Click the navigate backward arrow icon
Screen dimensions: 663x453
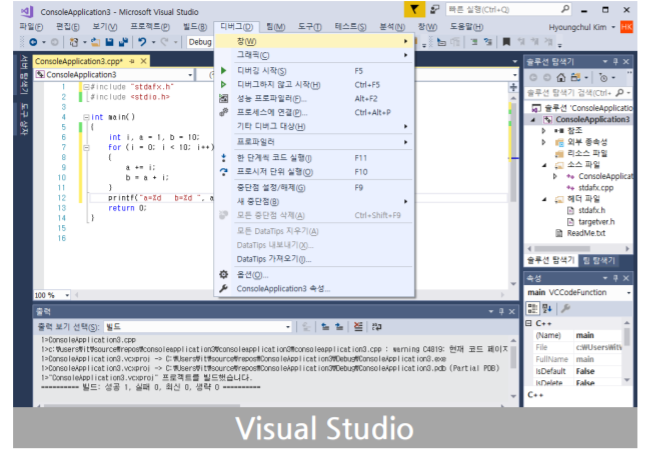pos(33,42)
